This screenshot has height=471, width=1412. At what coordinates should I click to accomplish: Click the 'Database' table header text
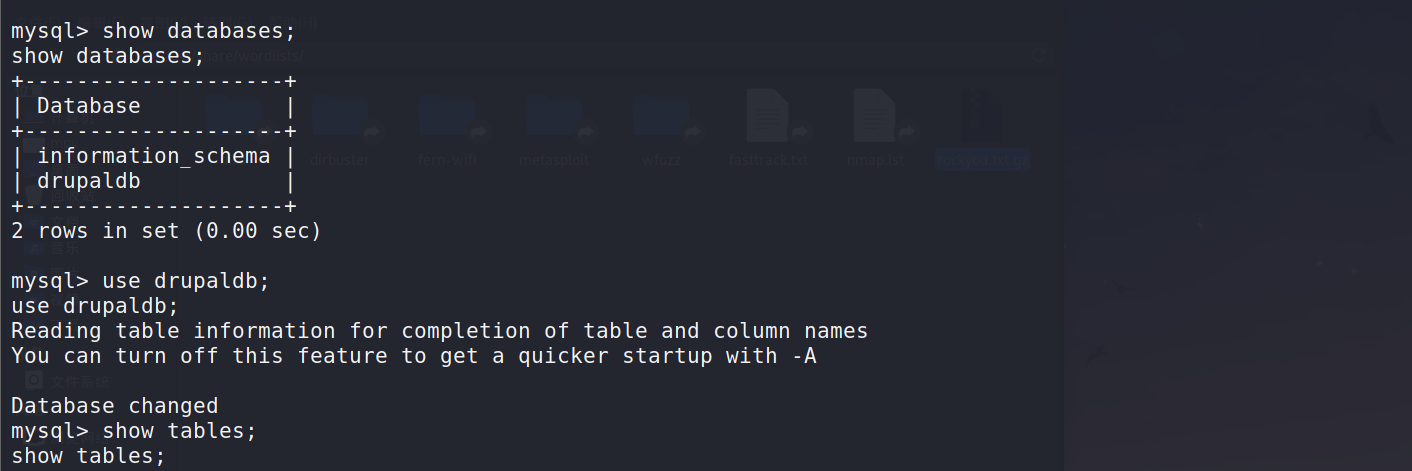[89, 105]
